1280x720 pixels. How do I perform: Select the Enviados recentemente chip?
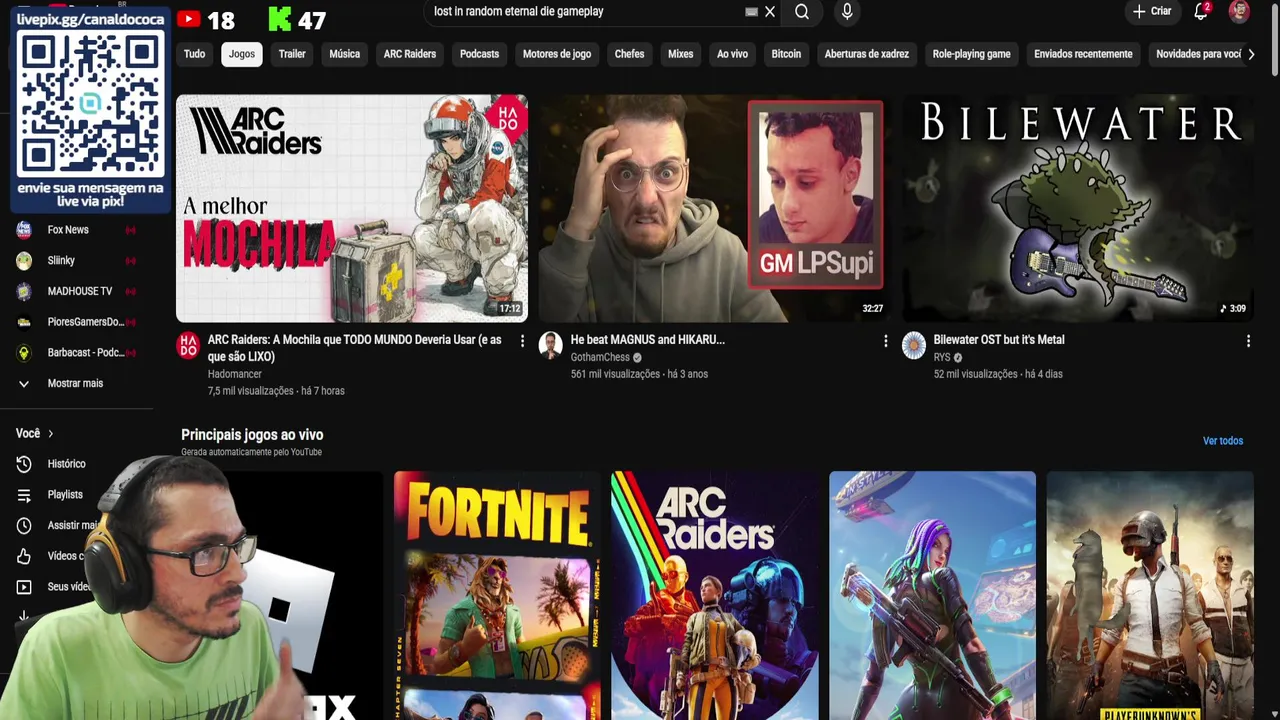pos(1083,54)
